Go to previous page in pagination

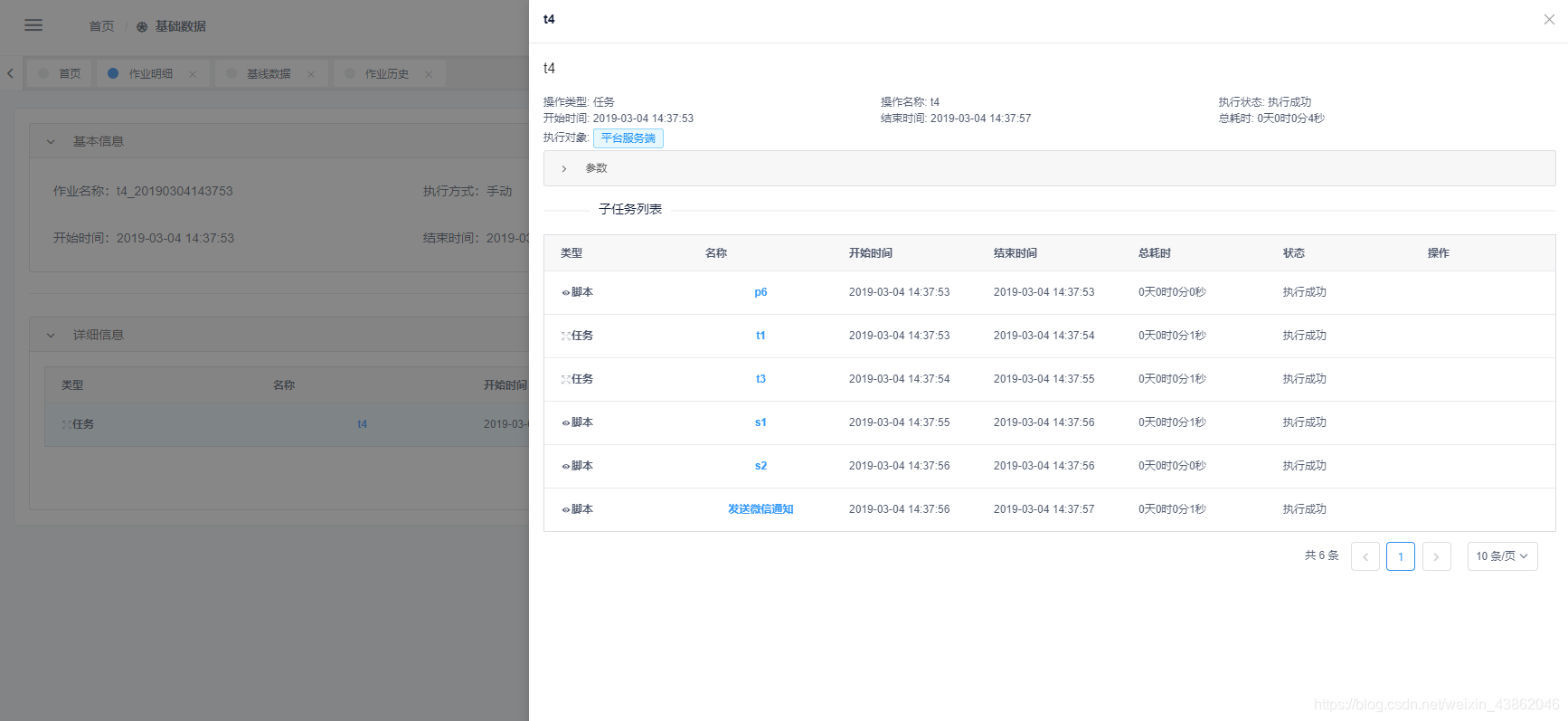click(x=1365, y=556)
